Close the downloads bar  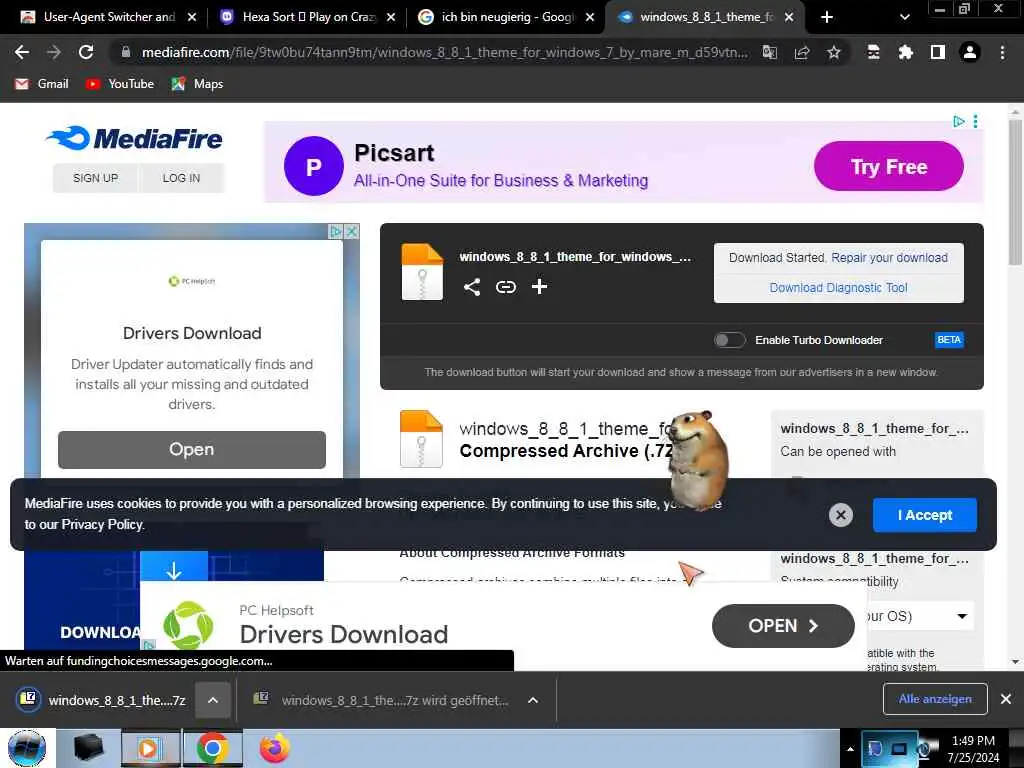coord(1006,699)
